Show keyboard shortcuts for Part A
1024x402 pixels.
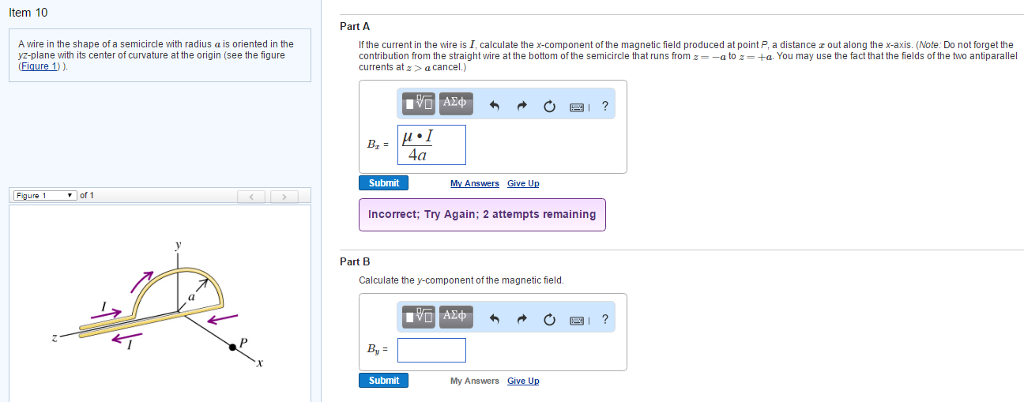tap(580, 104)
